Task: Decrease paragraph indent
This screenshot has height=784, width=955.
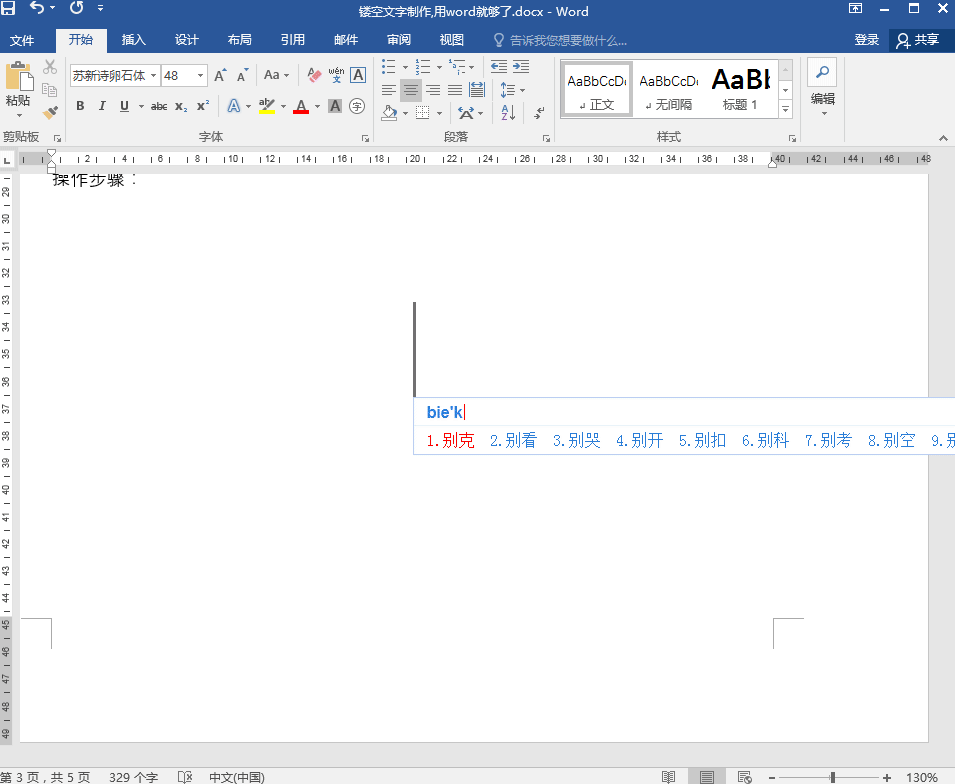Action: [499, 66]
